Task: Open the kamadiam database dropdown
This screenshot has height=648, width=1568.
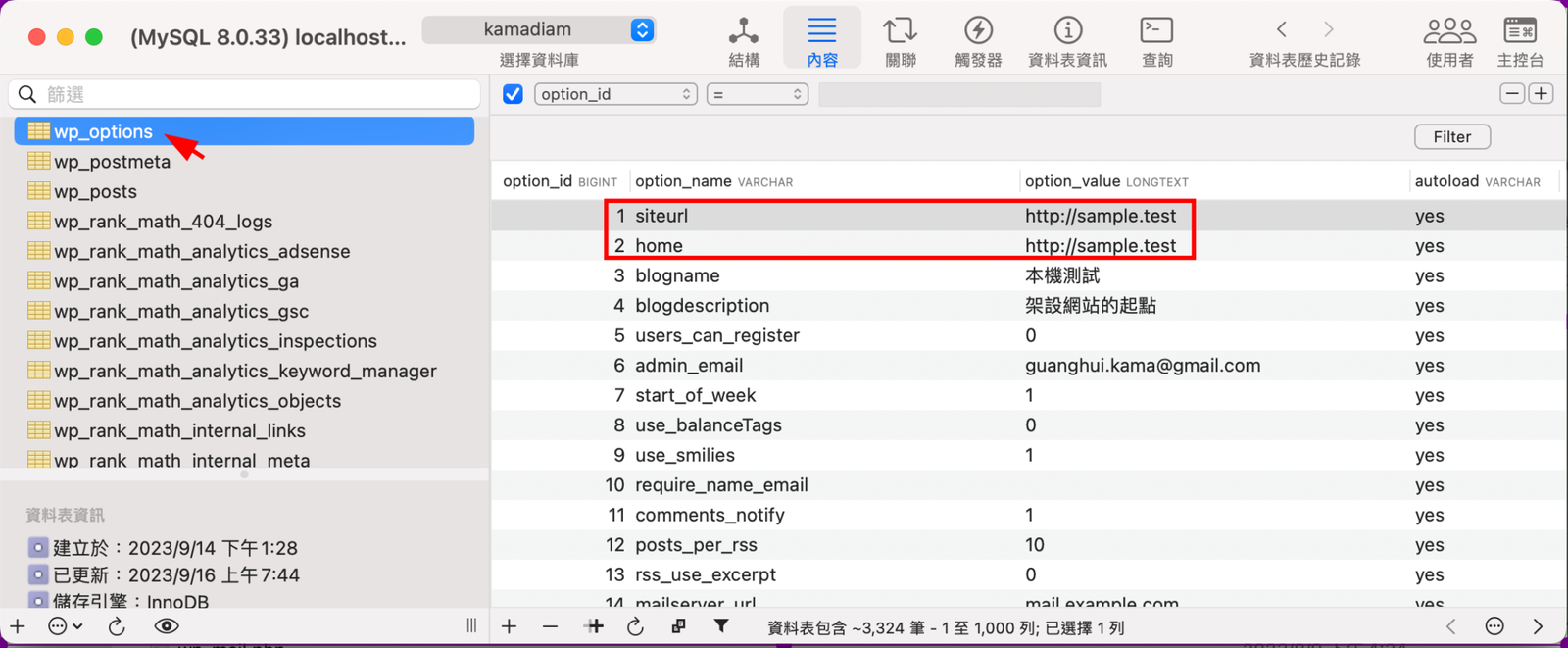Action: pos(539,30)
